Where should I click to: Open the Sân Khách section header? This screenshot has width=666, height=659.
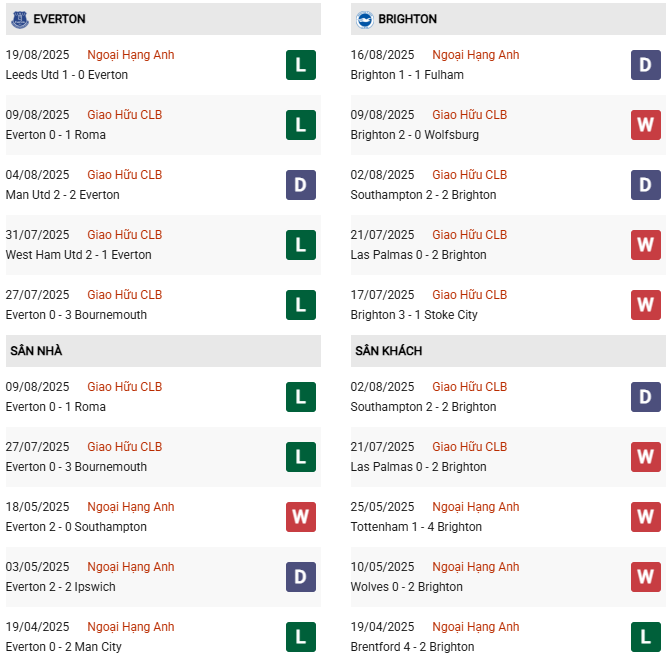[388, 351]
